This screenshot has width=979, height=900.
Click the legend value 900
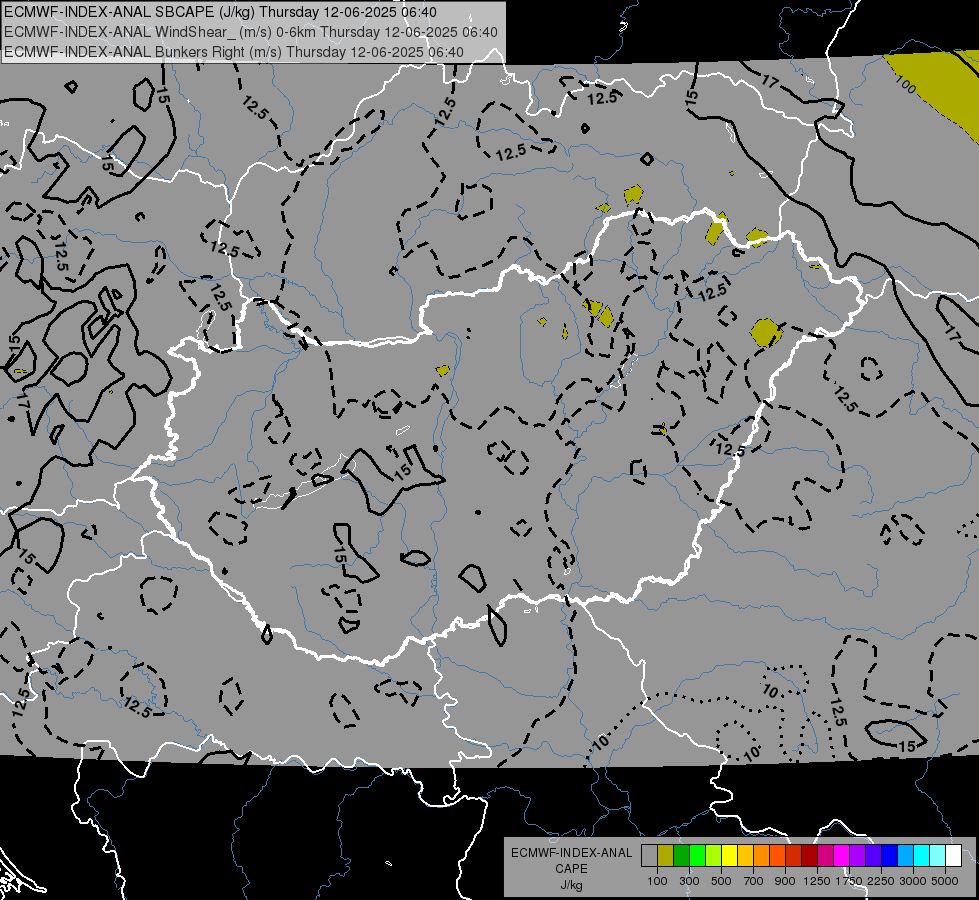(x=785, y=881)
